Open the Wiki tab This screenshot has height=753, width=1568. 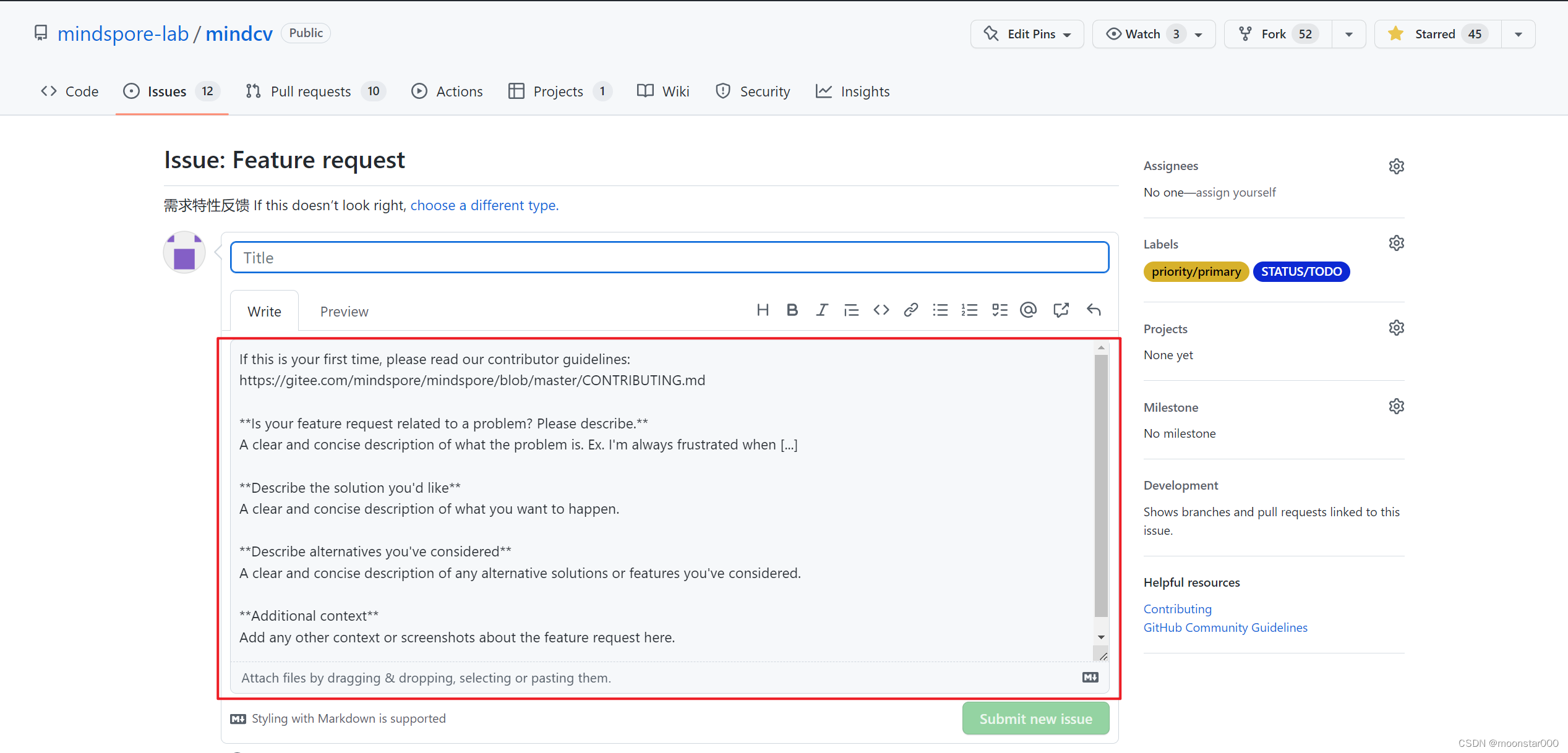(663, 91)
